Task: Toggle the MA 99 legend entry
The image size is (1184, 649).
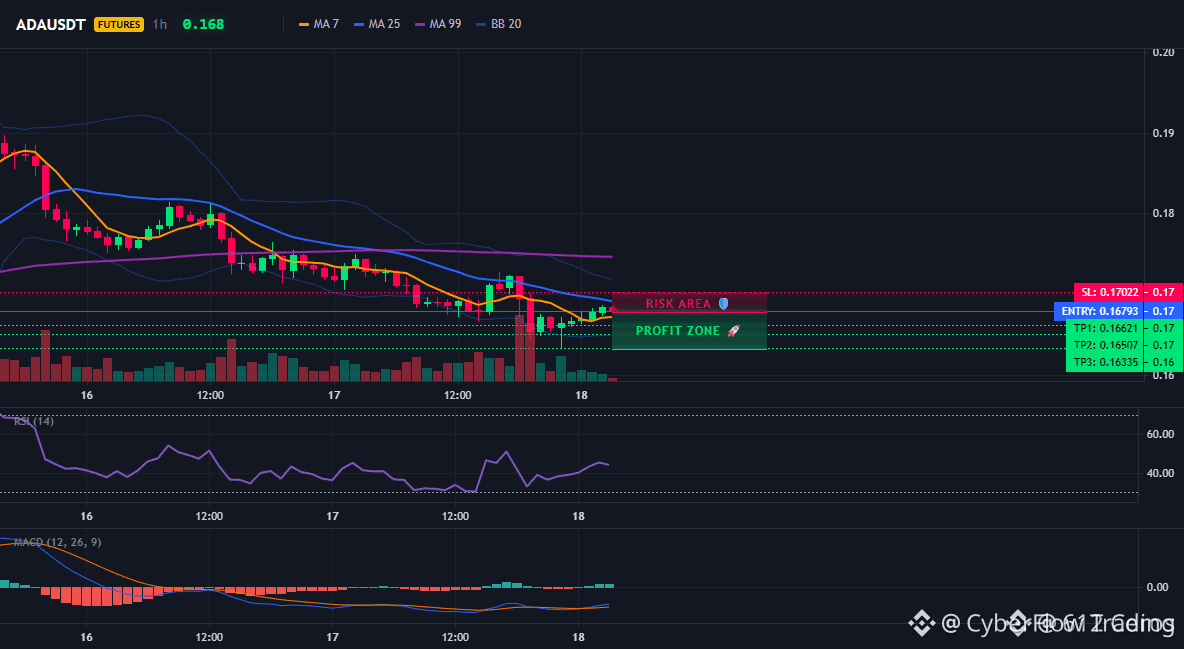Action: click(438, 24)
